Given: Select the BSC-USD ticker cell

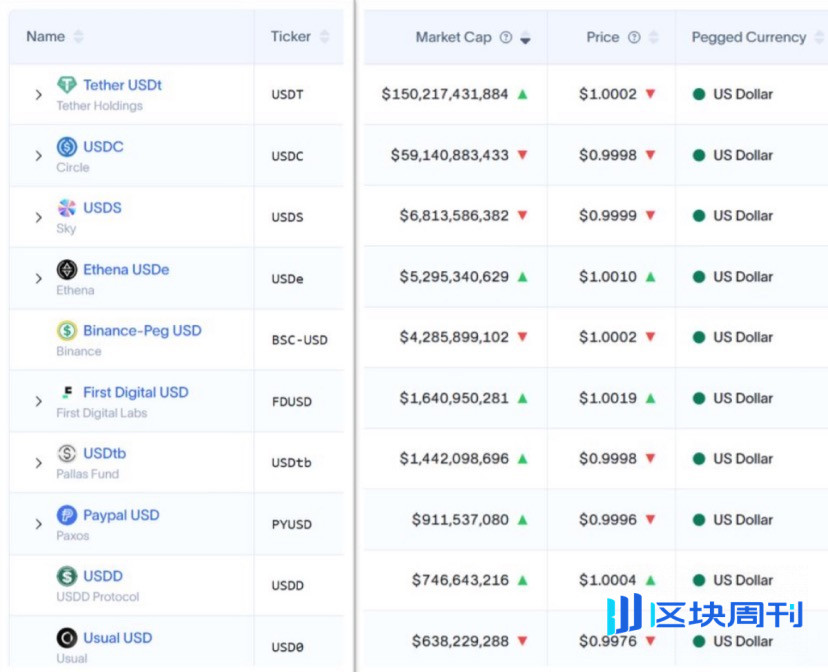Looking at the screenshot, I should click(299, 340).
